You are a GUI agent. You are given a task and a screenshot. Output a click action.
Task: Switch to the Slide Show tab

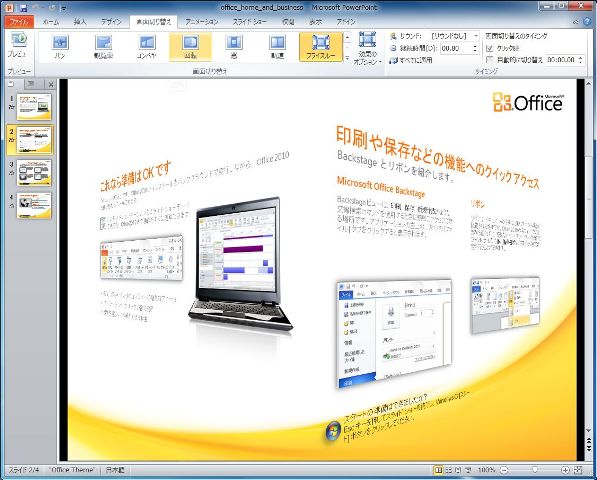click(x=250, y=22)
